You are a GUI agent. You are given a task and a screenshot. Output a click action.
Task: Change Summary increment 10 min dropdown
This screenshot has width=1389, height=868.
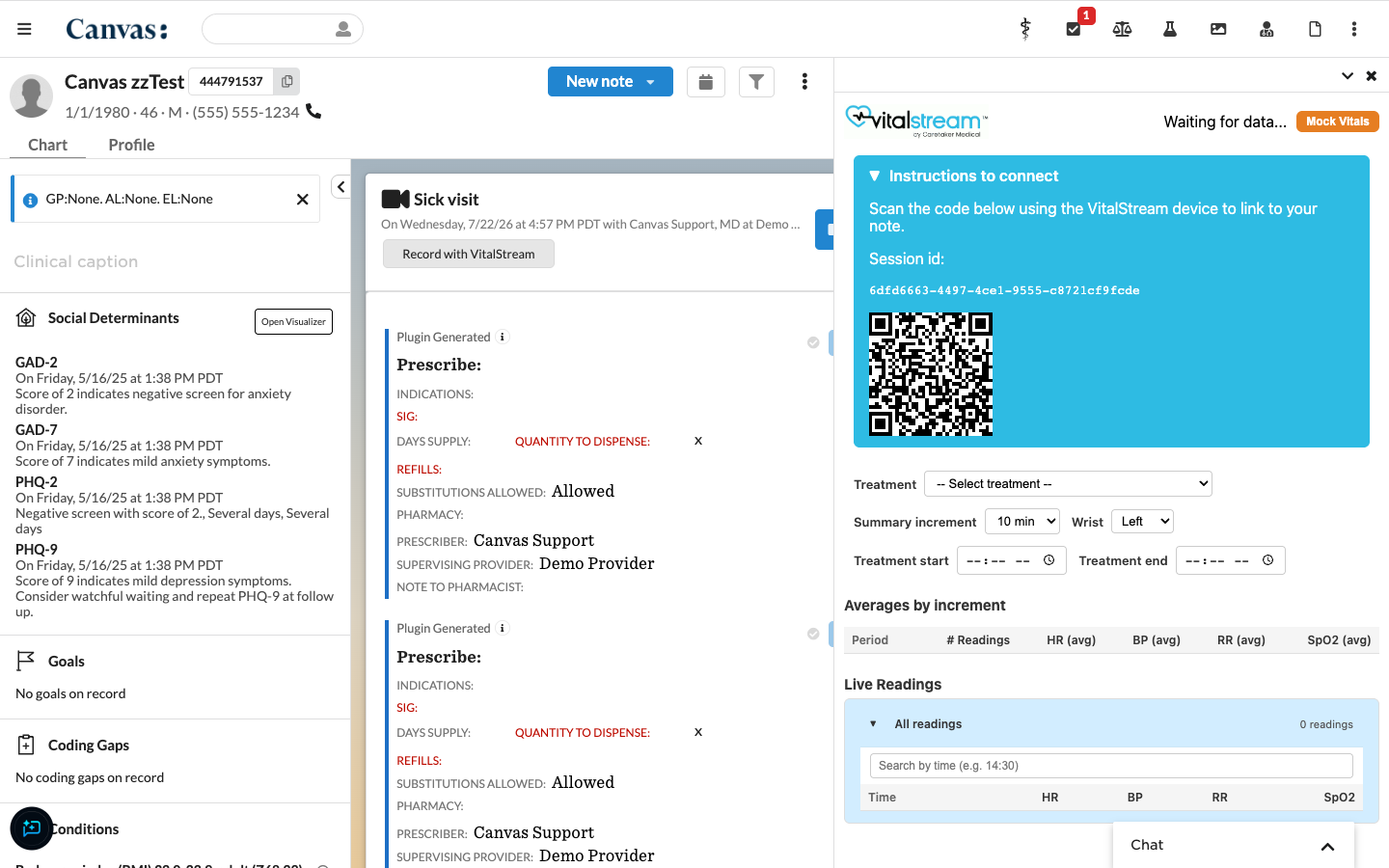(1022, 522)
